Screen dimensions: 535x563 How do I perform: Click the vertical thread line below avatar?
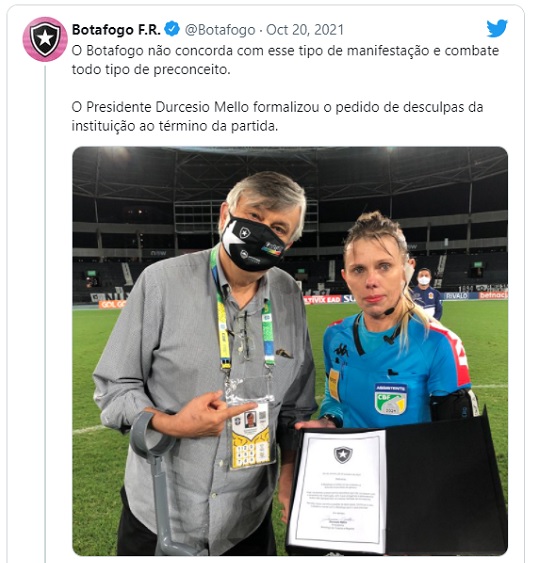(45, 312)
